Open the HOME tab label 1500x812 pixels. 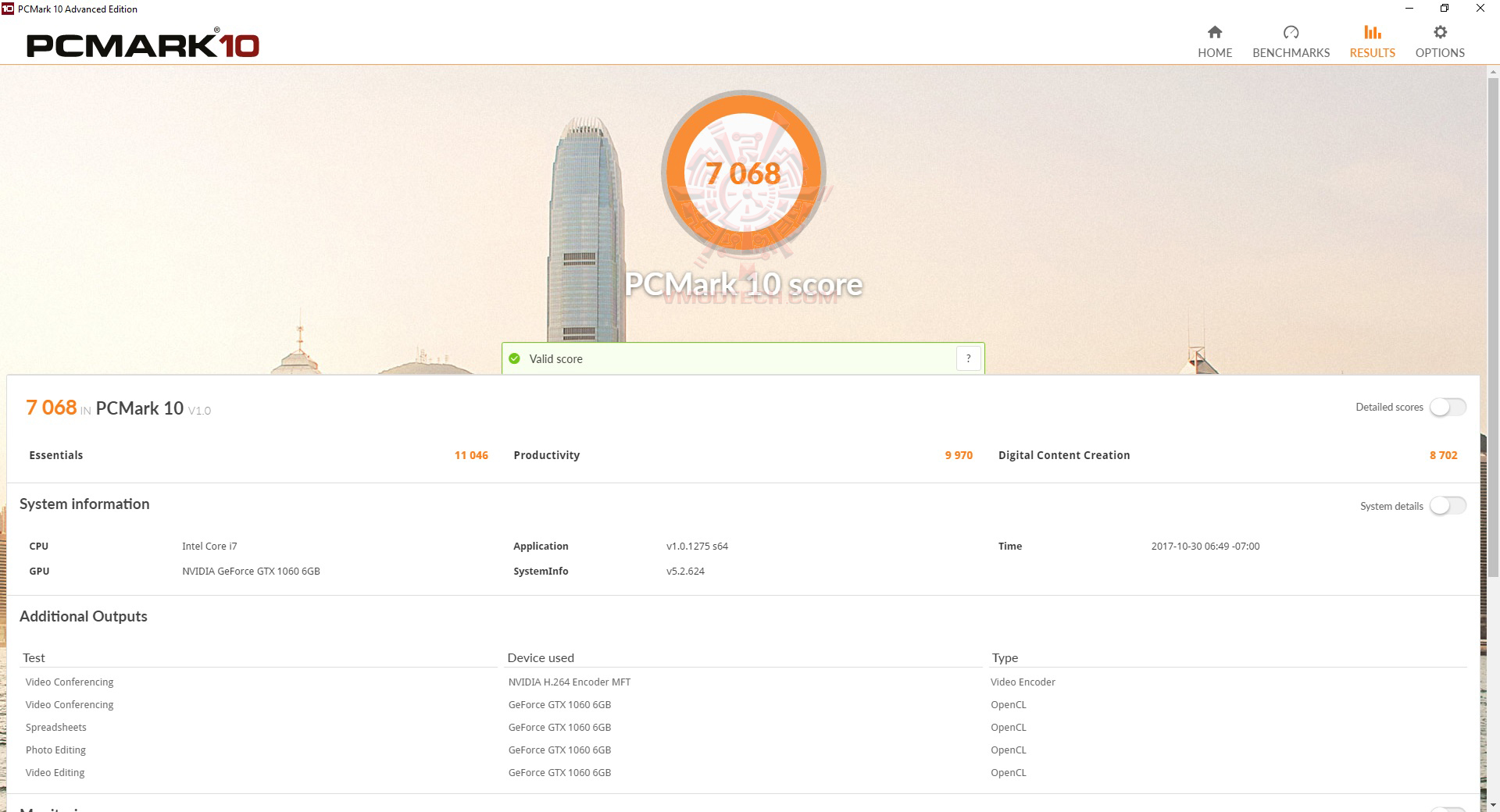pyautogui.click(x=1215, y=53)
